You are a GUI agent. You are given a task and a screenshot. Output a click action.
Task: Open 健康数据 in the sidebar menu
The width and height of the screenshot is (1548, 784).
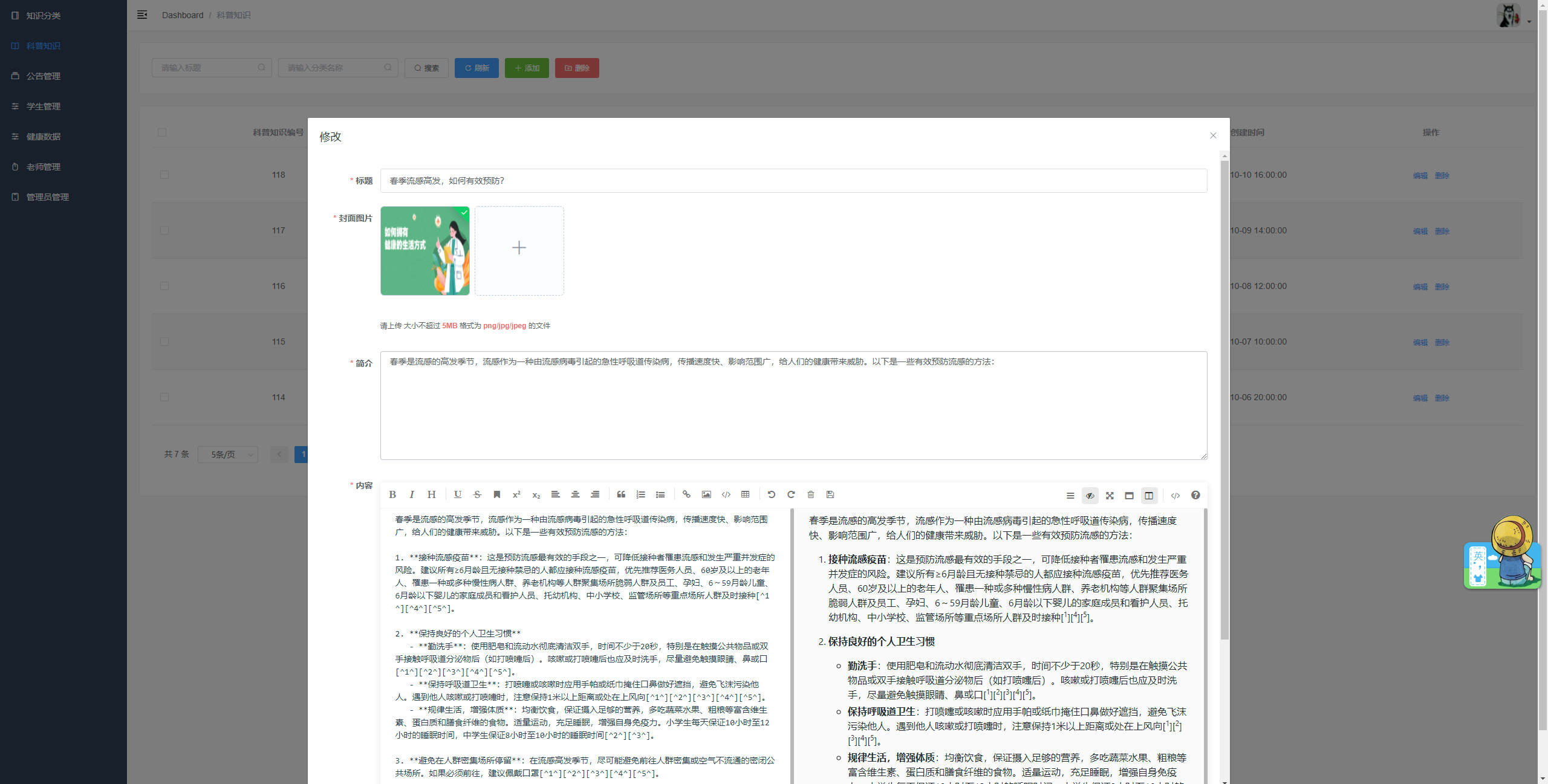[63, 136]
